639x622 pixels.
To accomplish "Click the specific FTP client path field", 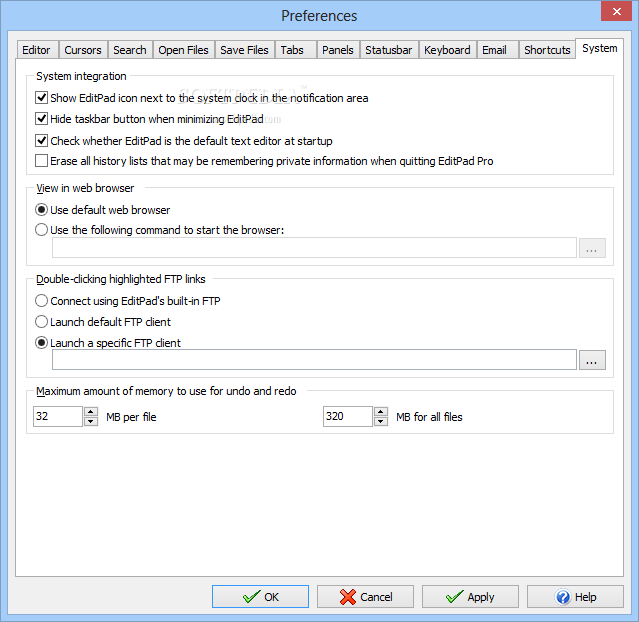I will [x=314, y=360].
